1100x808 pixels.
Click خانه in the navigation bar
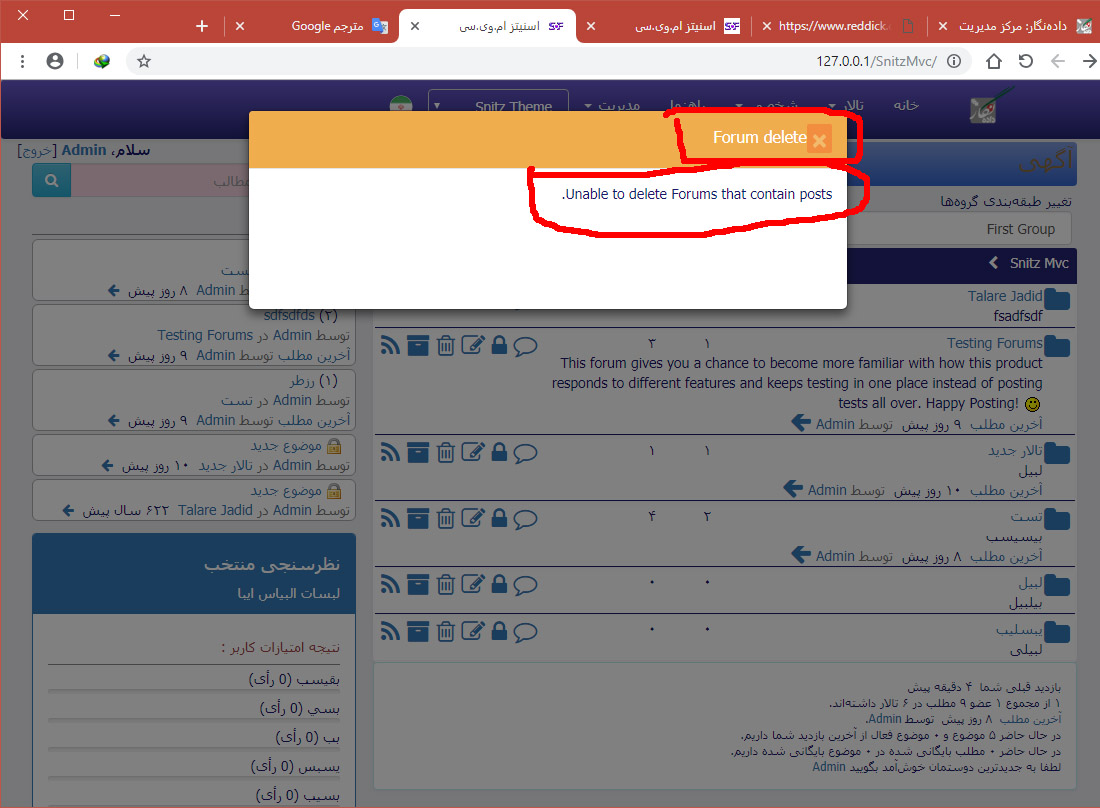(x=906, y=104)
